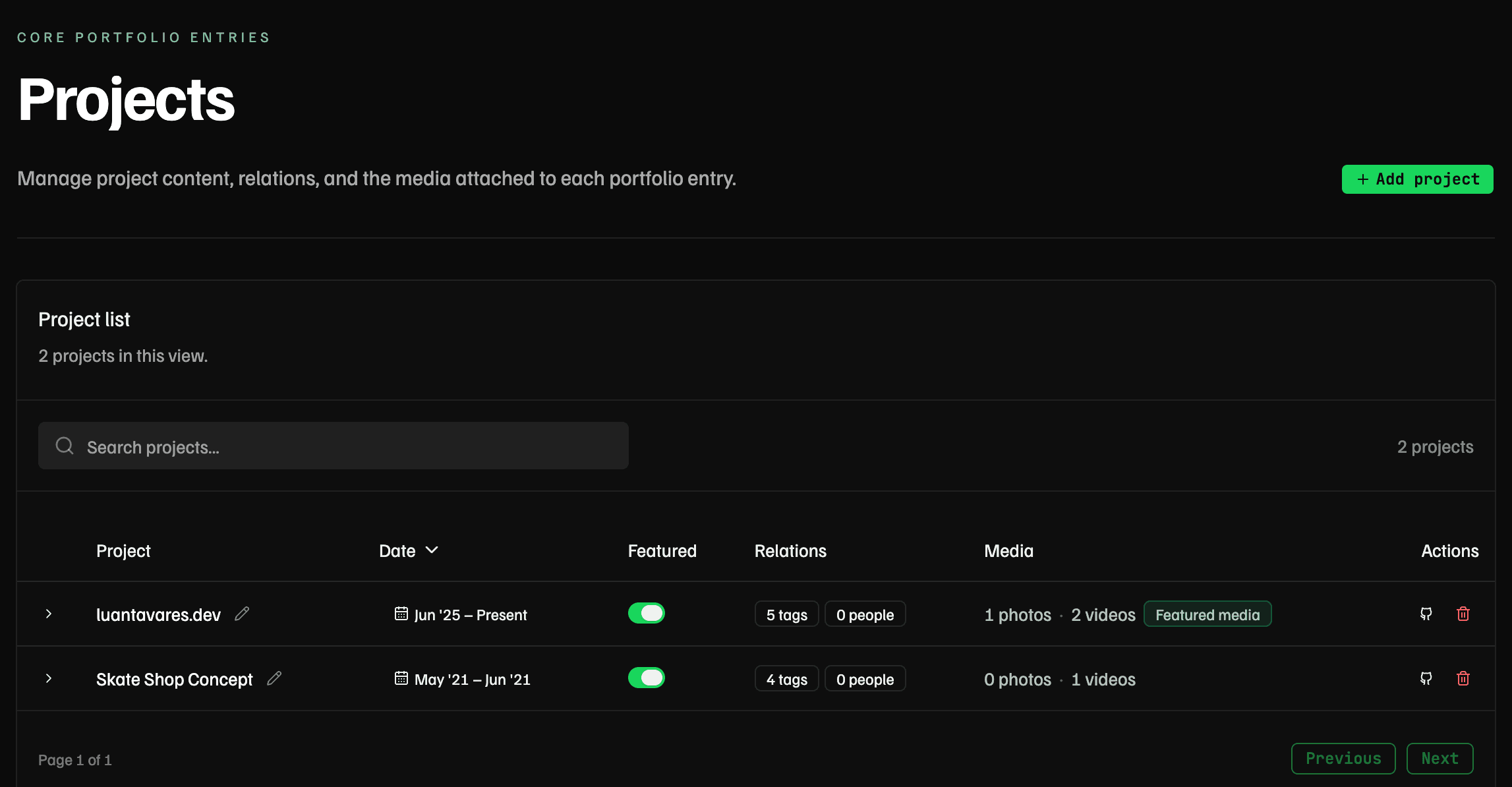The image size is (1512, 787).
Task: Click the Jun '25 – Present date text
Action: coord(471,615)
